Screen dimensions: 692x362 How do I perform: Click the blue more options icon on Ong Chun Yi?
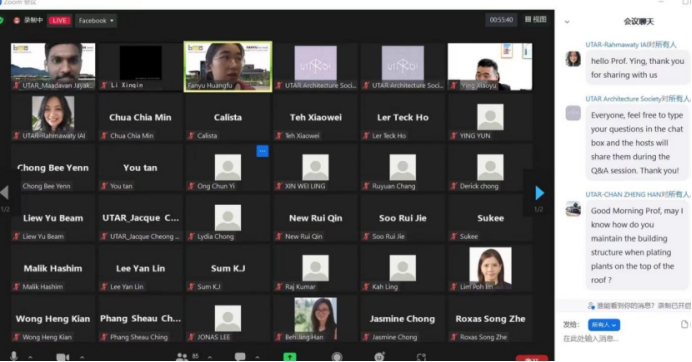point(262,151)
